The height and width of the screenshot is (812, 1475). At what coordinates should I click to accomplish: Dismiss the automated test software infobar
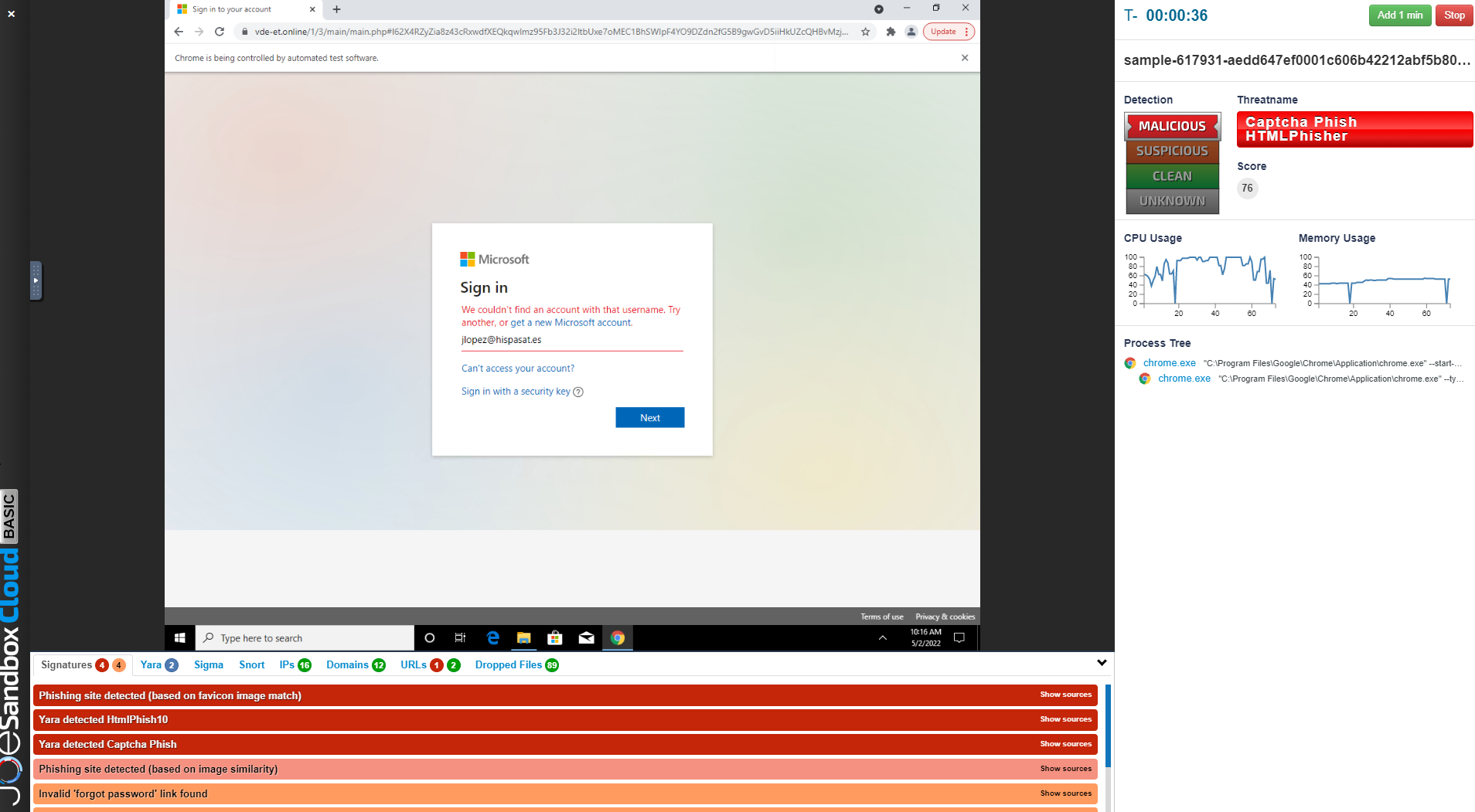click(x=965, y=58)
